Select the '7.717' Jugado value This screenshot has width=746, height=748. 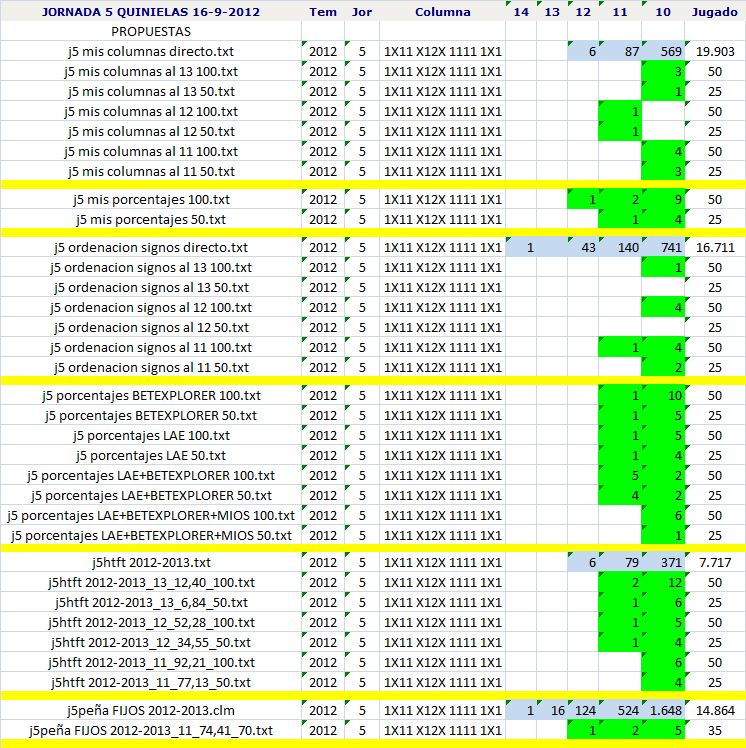(x=715, y=562)
